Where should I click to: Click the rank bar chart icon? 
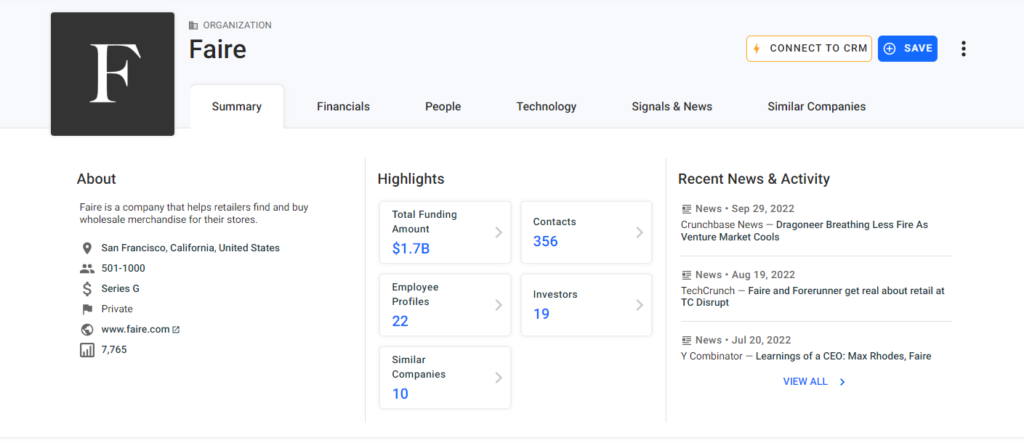tap(87, 350)
